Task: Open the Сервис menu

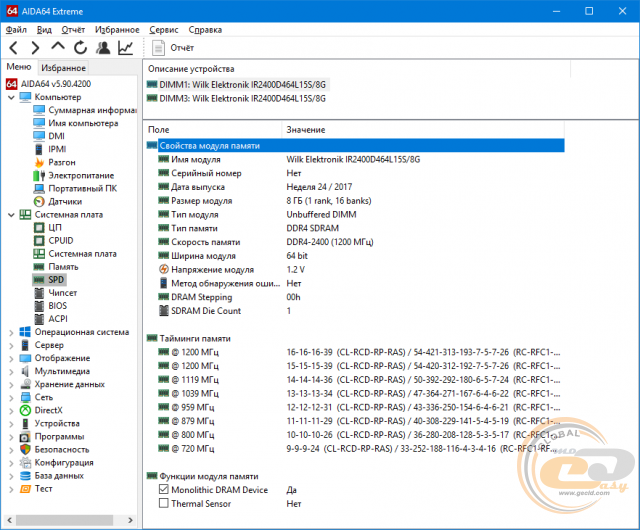Action: 164,30
